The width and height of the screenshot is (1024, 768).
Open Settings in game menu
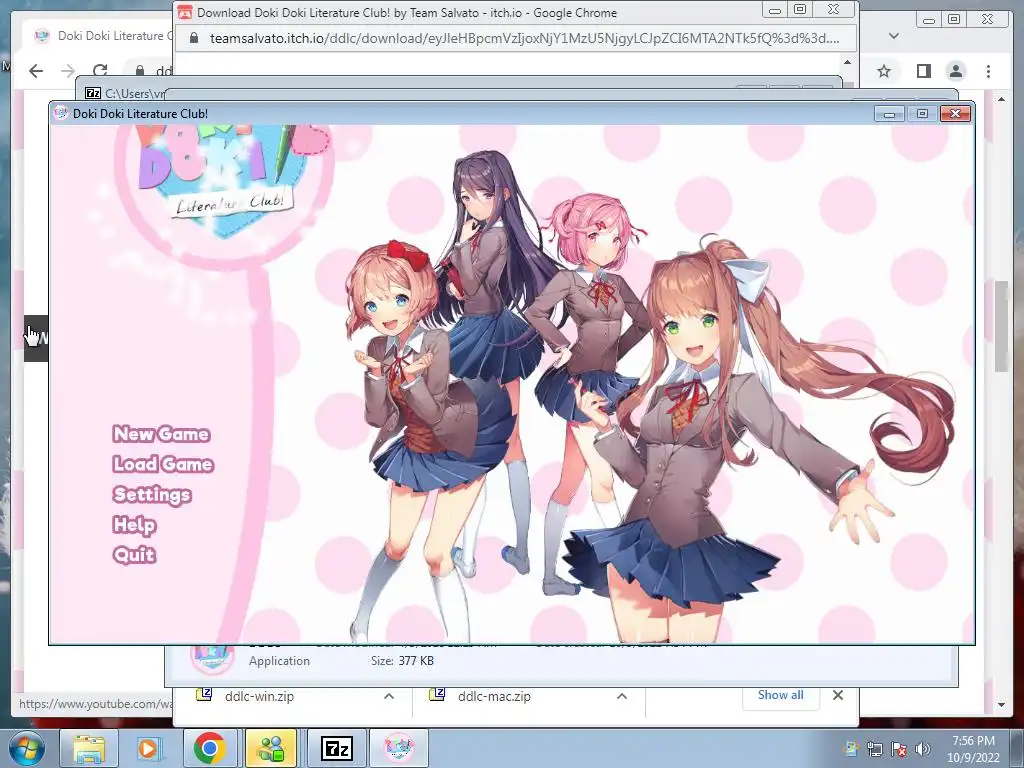click(152, 495)
